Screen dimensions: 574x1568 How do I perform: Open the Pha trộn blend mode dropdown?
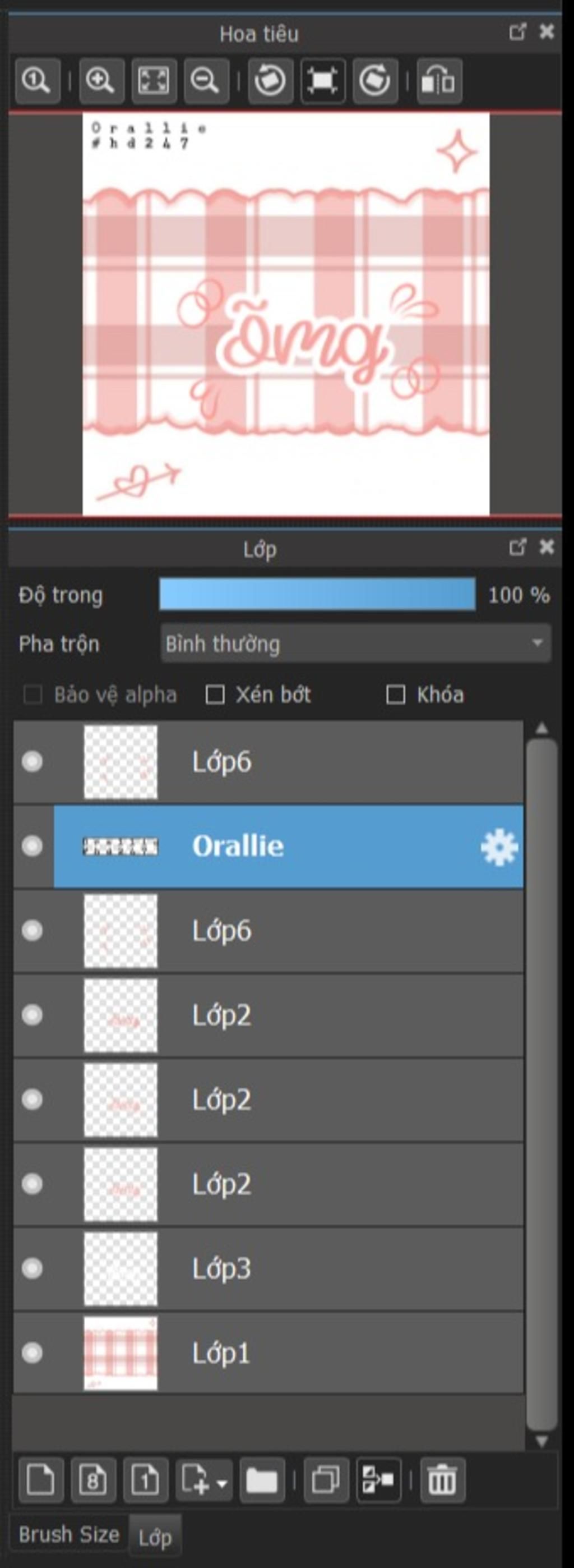(356, 643)
